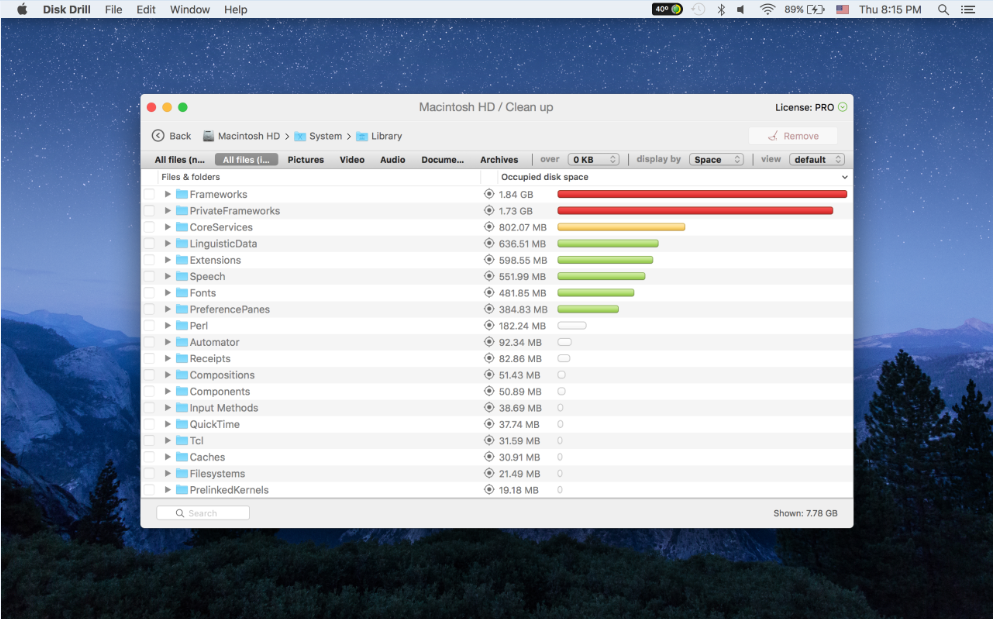Screen dimensions: 993x619
Task: Click the green License PRO status icon
Action: [842, 107]
